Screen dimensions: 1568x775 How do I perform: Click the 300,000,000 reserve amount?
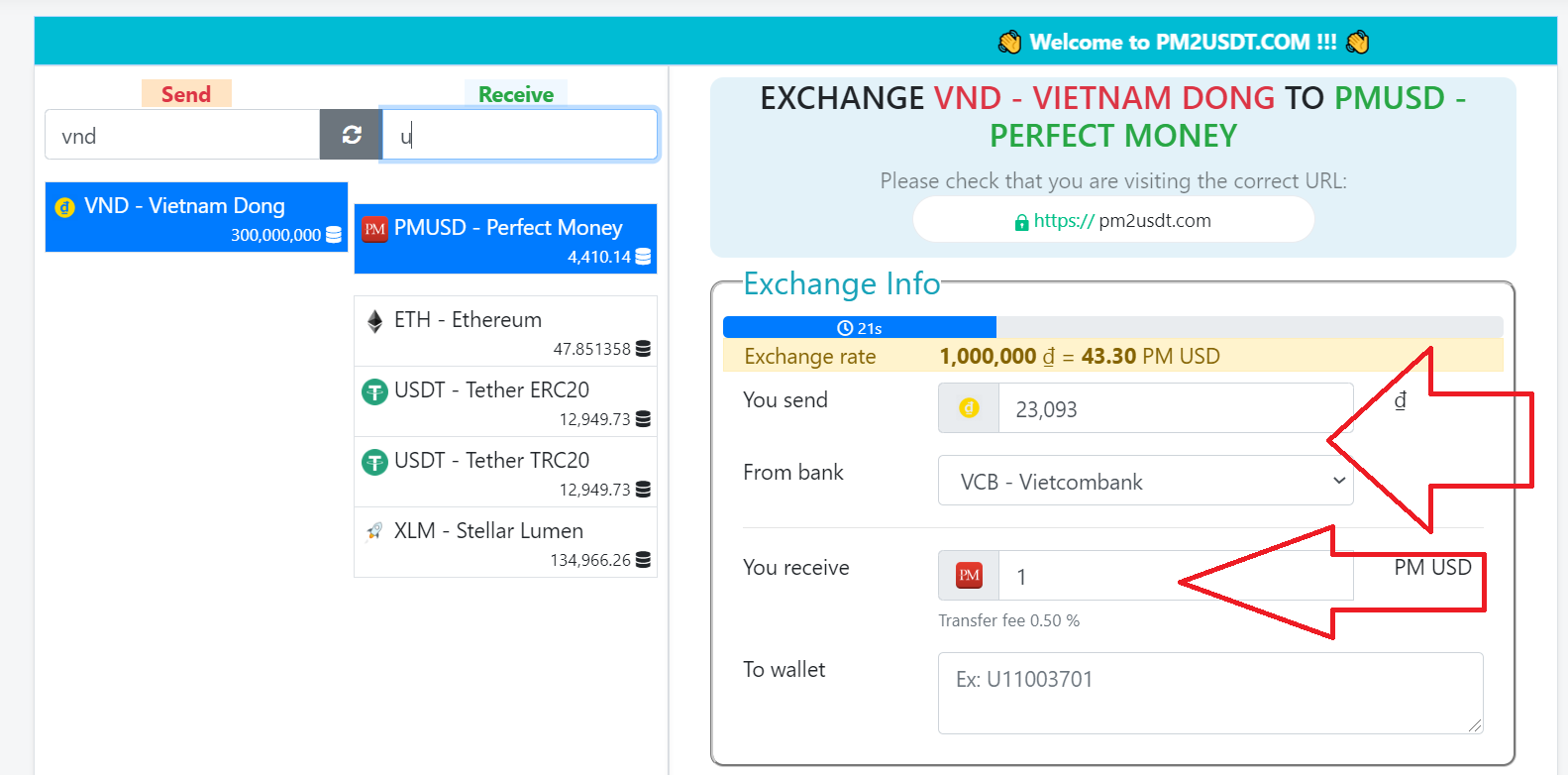pyautogui.click(x=275, y=235)
